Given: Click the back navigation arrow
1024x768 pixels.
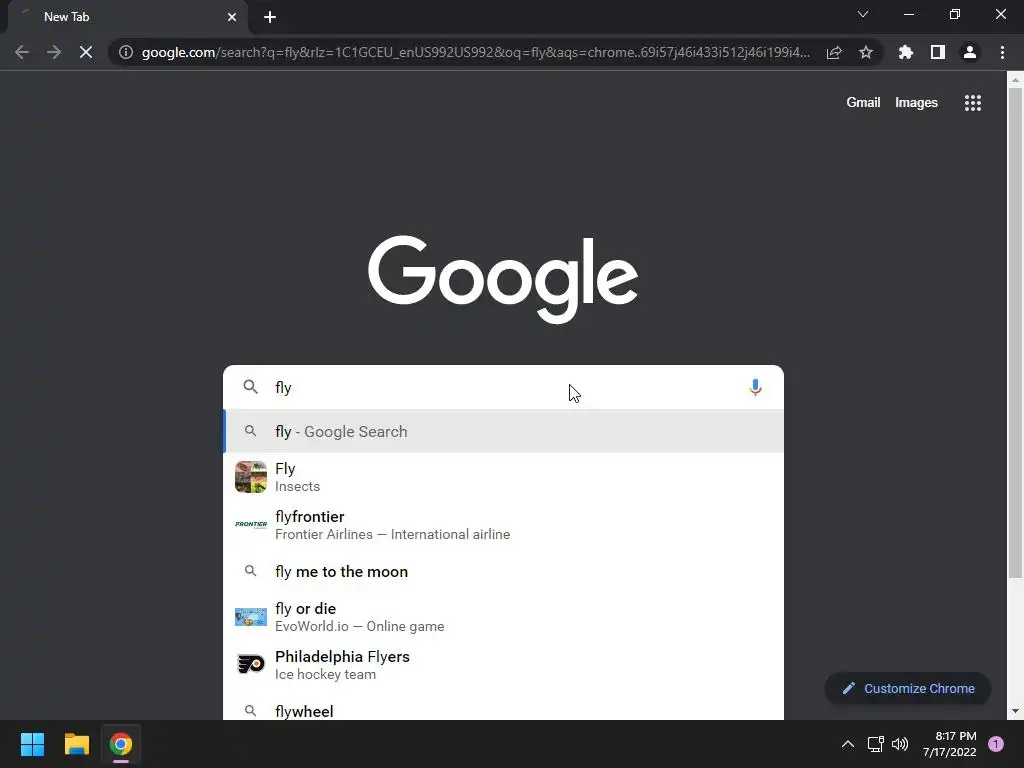Looking at the screenshot, I should [22, 52].
